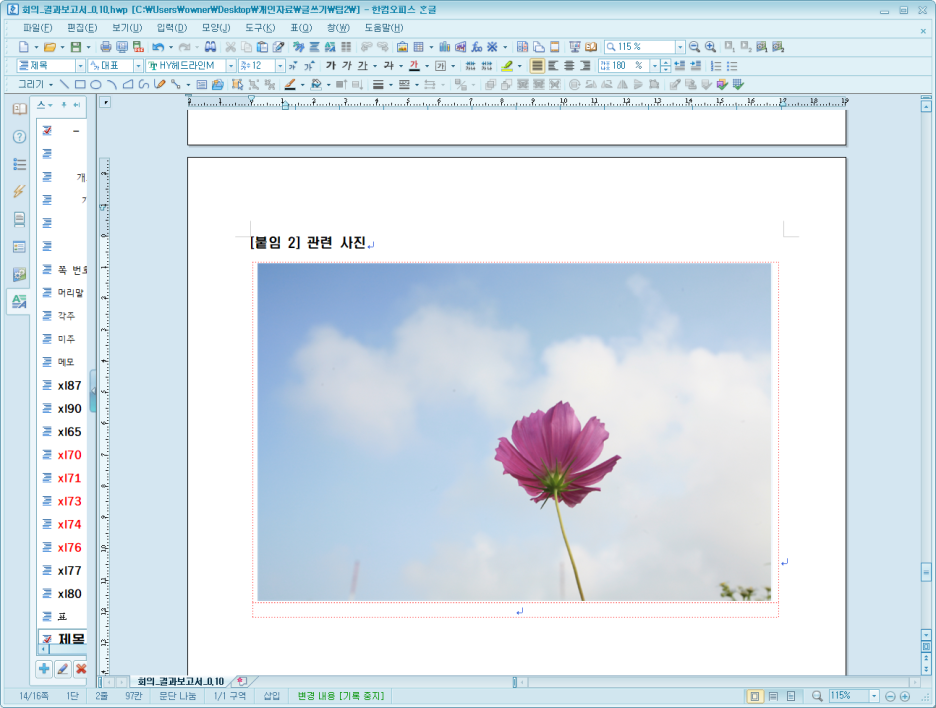936x708 pixels.
Task: Zoom in with the plus magnifier icon
Action: 710,47
